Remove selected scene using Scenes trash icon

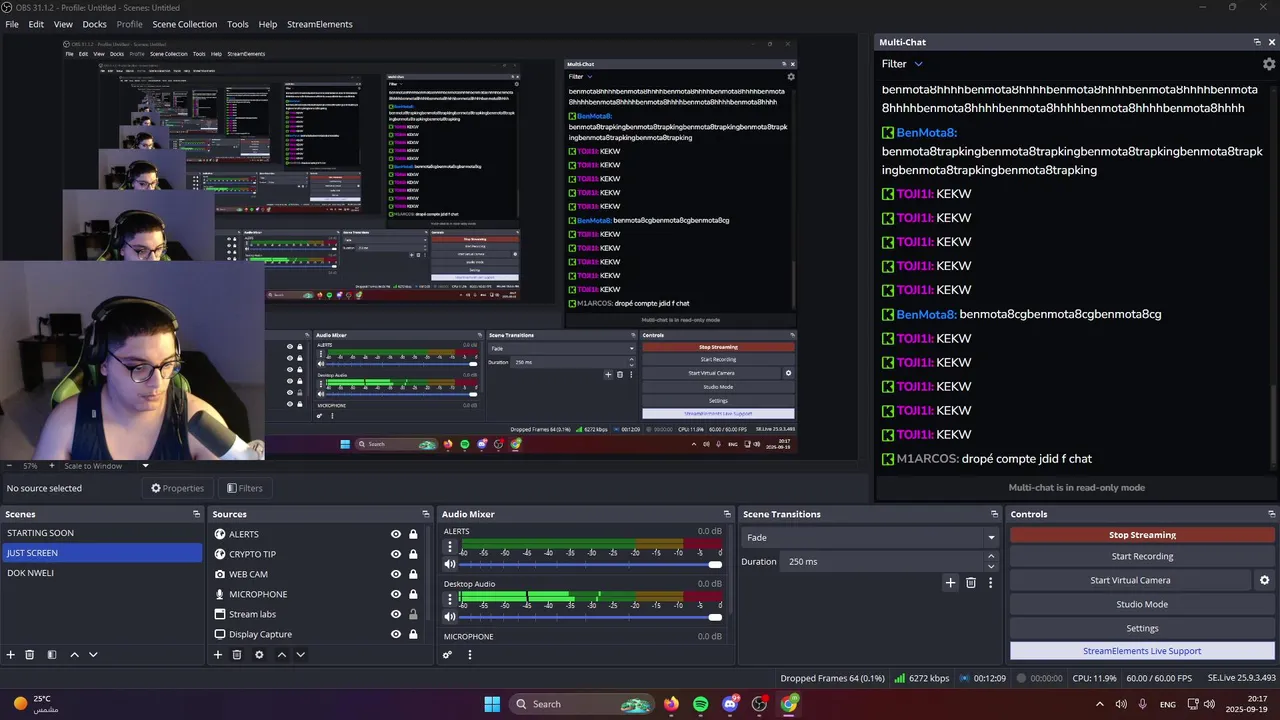[30, 655]
